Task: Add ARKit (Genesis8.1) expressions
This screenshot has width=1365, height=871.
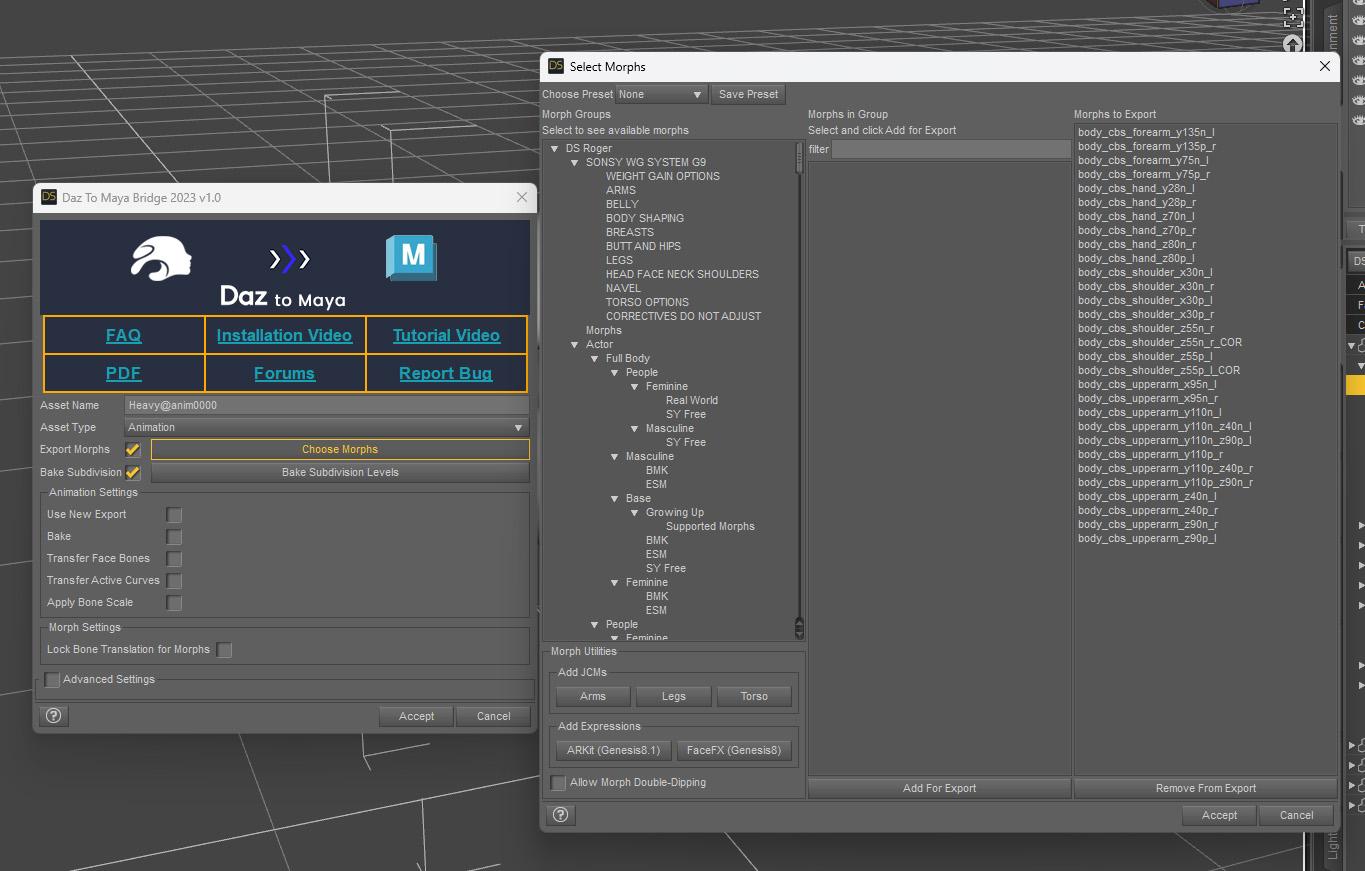Action: (x=613, y=750)
